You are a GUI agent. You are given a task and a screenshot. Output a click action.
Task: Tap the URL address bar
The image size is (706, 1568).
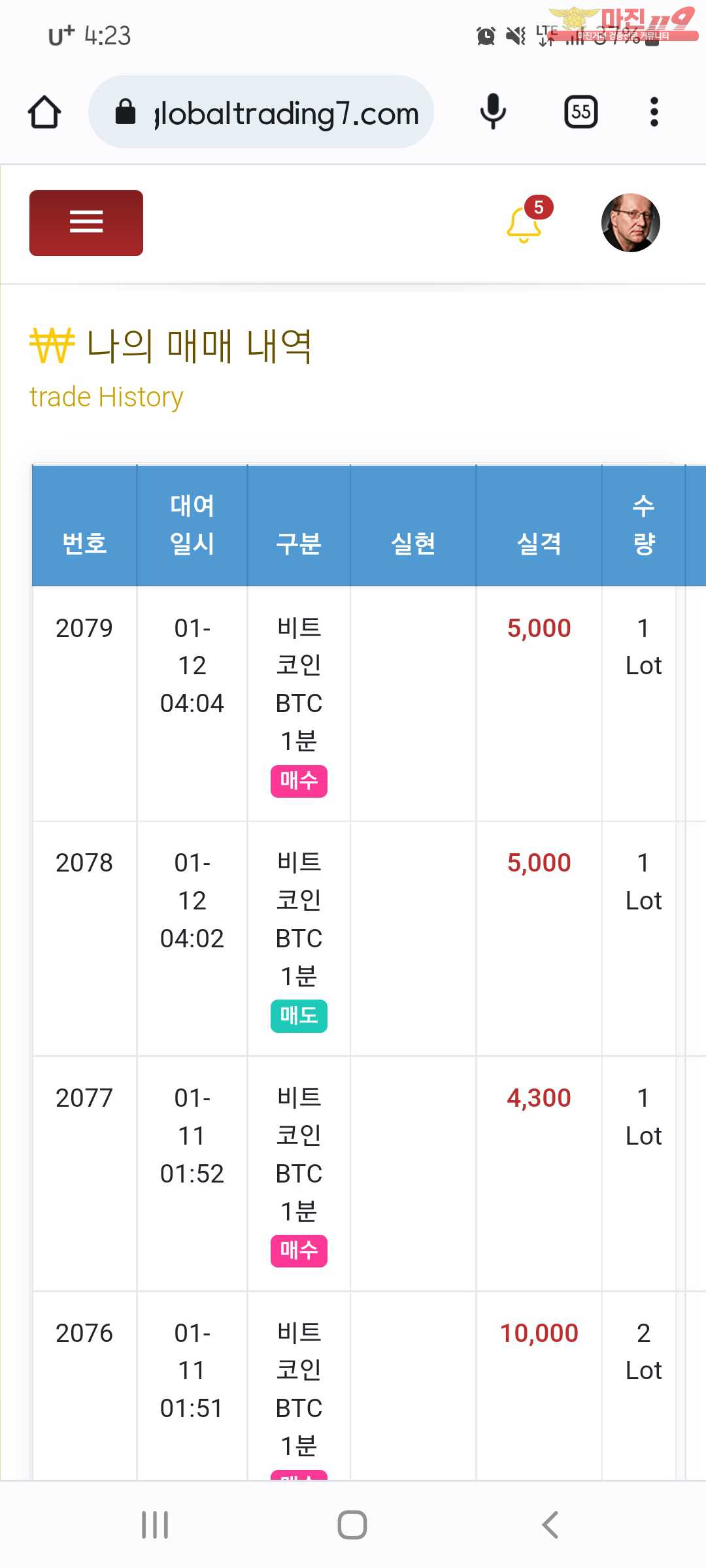(286, 113)
